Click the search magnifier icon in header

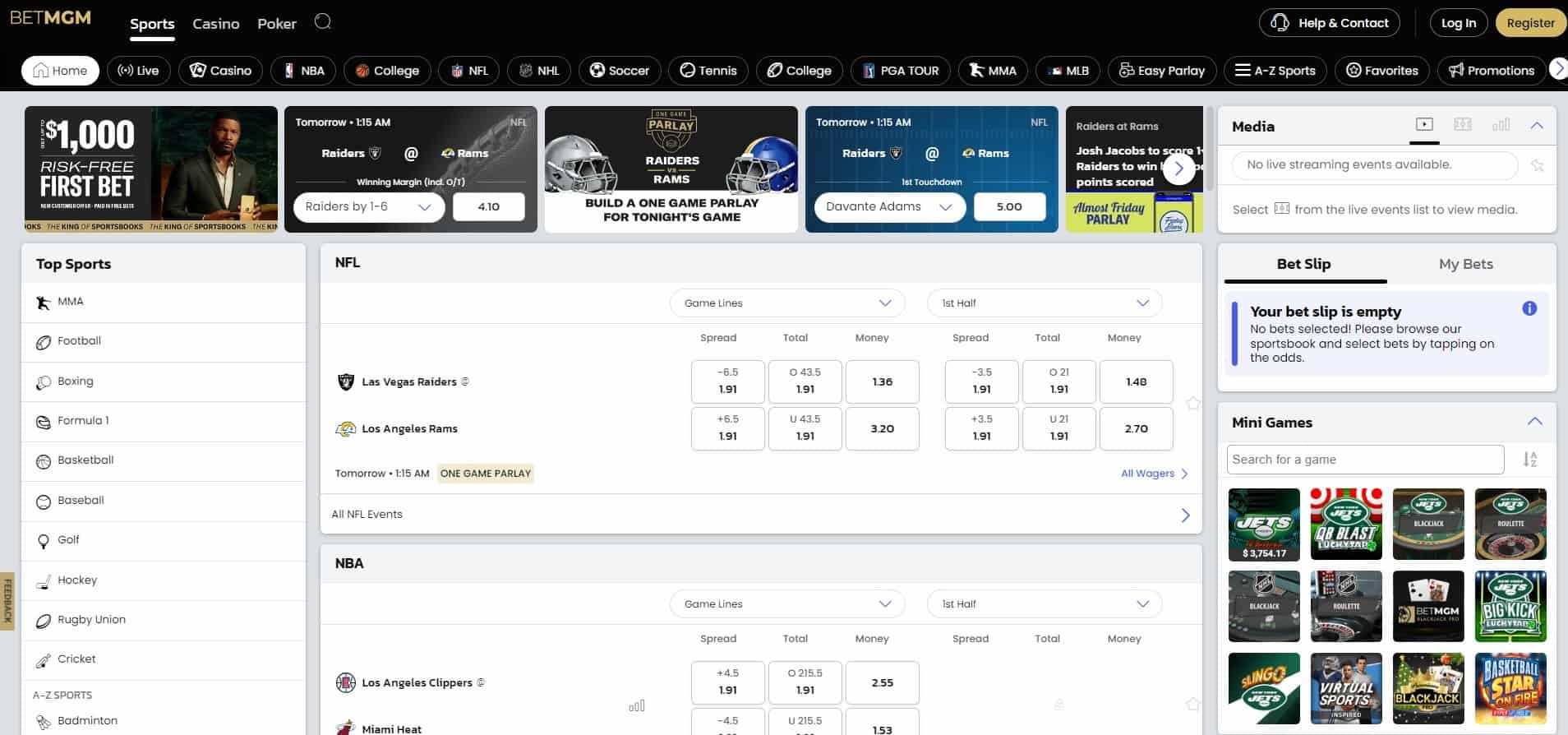(323, 21)
